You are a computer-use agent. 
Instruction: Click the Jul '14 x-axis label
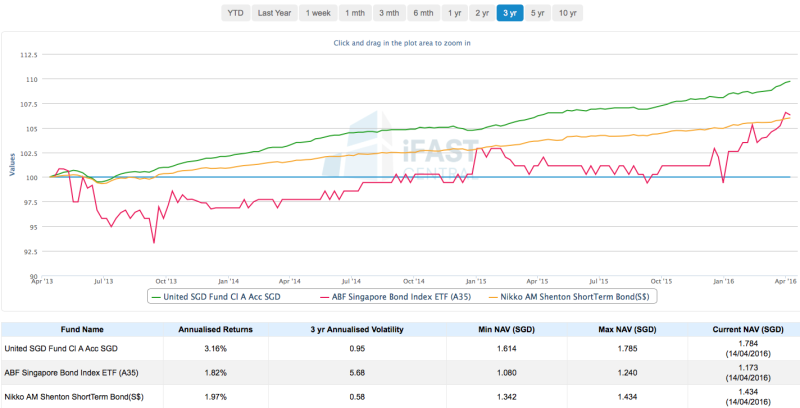point(352,280)
